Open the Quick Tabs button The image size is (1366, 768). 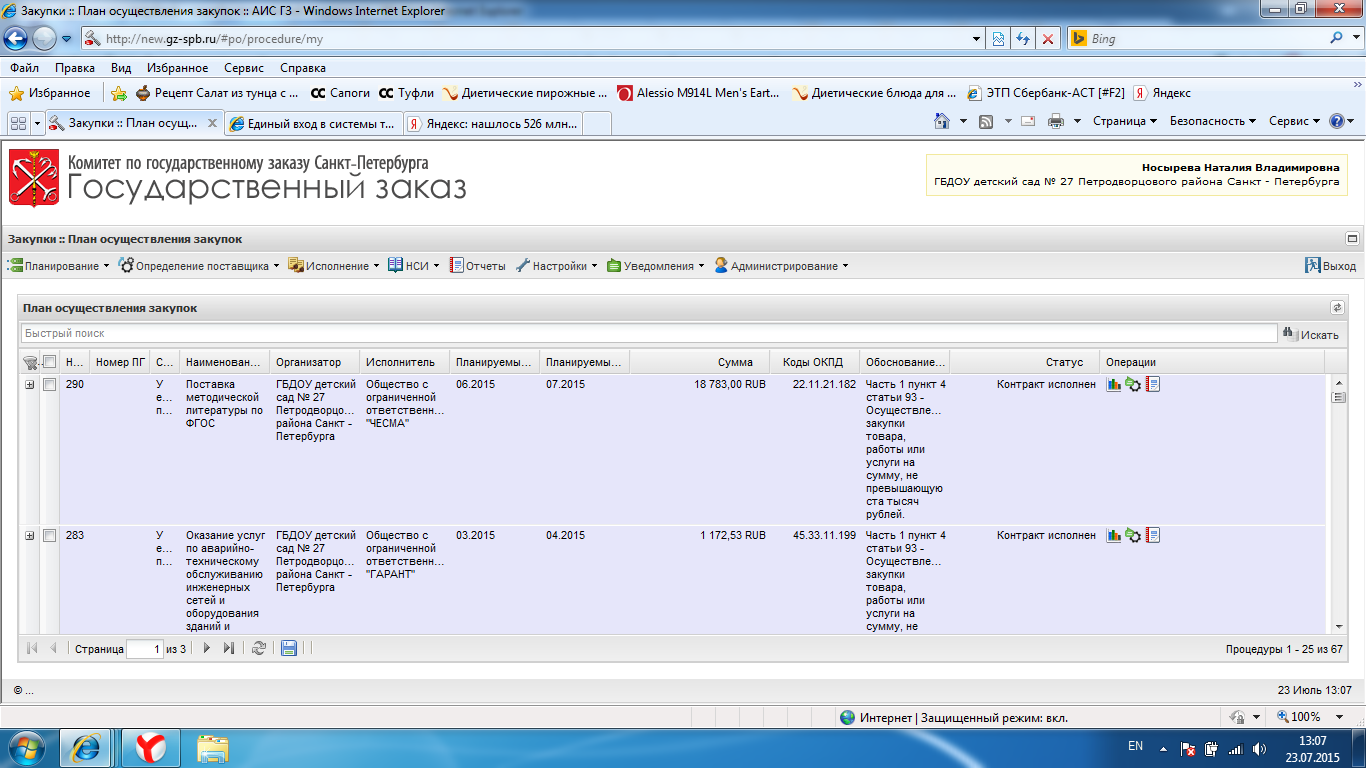[18, 123]
